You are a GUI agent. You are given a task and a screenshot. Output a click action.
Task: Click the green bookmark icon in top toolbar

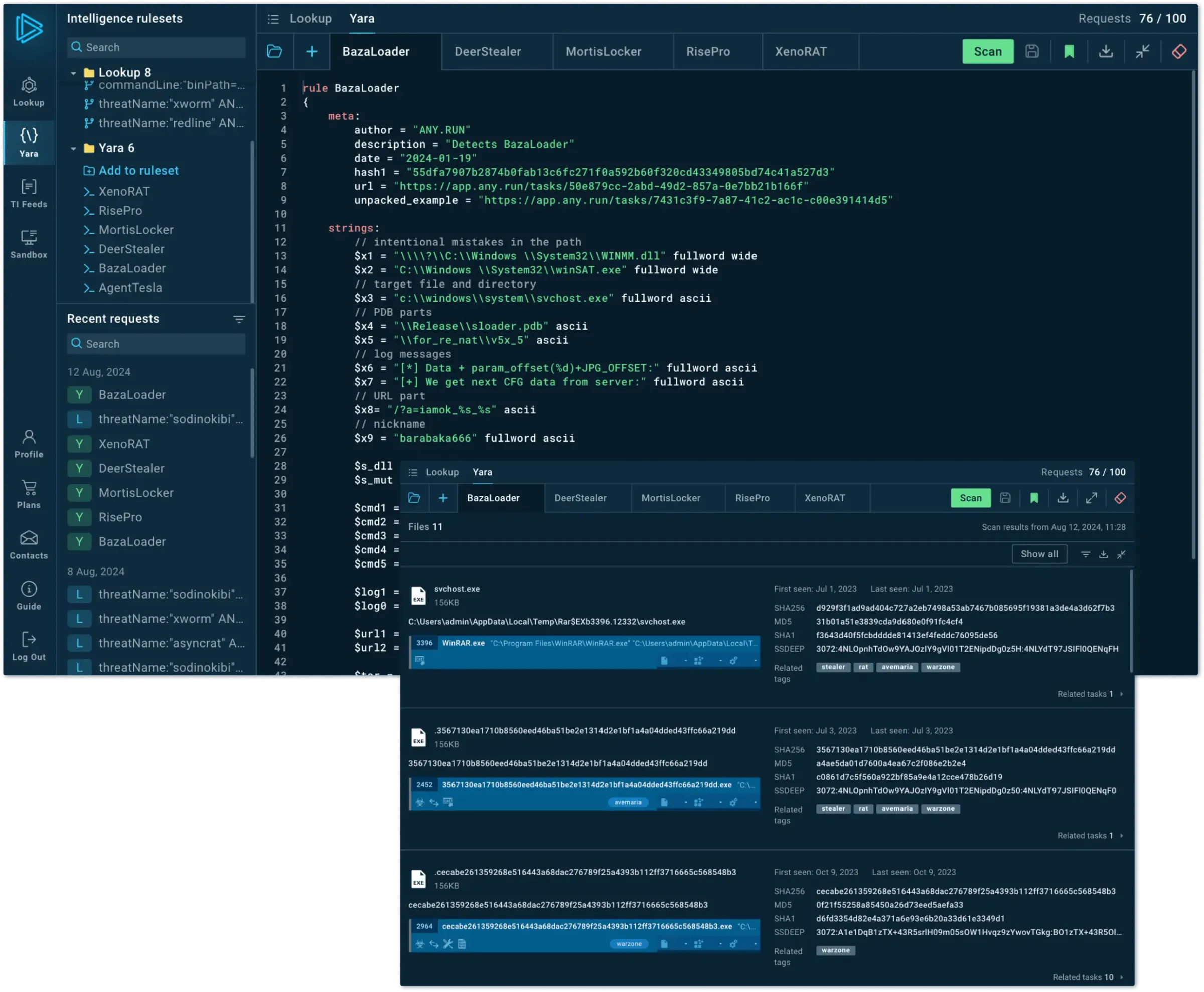pyautogui.click(x=1069, y=51)
